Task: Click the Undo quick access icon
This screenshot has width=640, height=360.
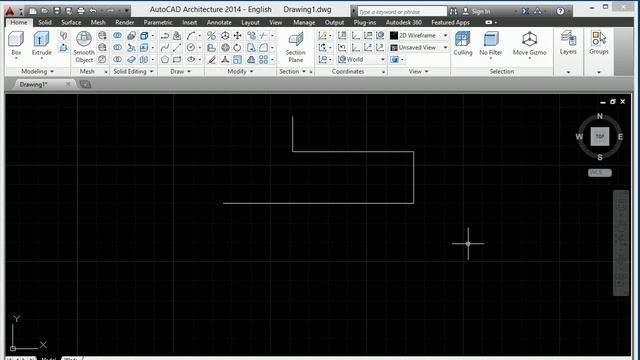Action: coord(93,11)
